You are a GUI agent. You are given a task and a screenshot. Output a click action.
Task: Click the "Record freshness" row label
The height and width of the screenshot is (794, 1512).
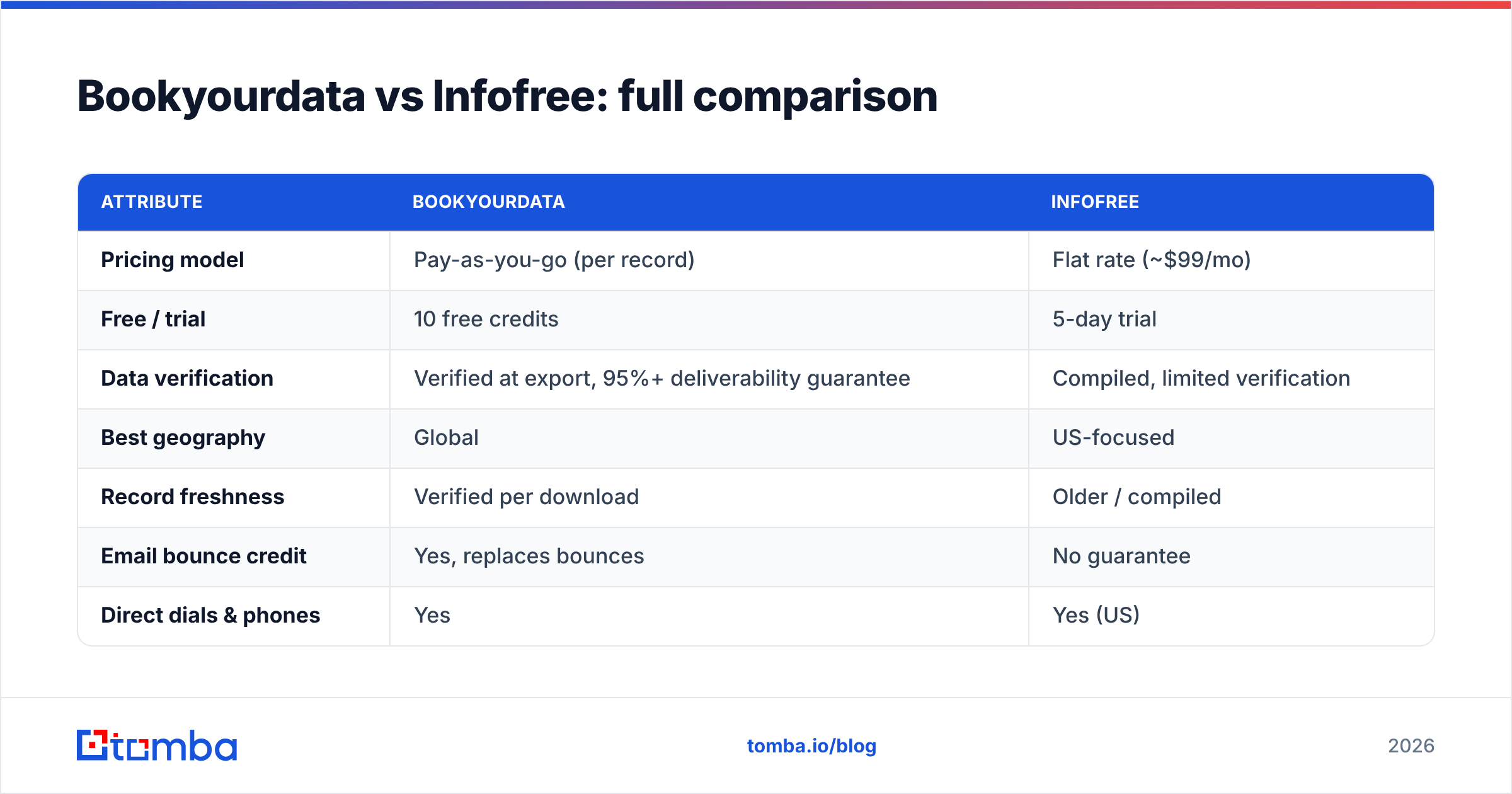click(x=192, y=497)
